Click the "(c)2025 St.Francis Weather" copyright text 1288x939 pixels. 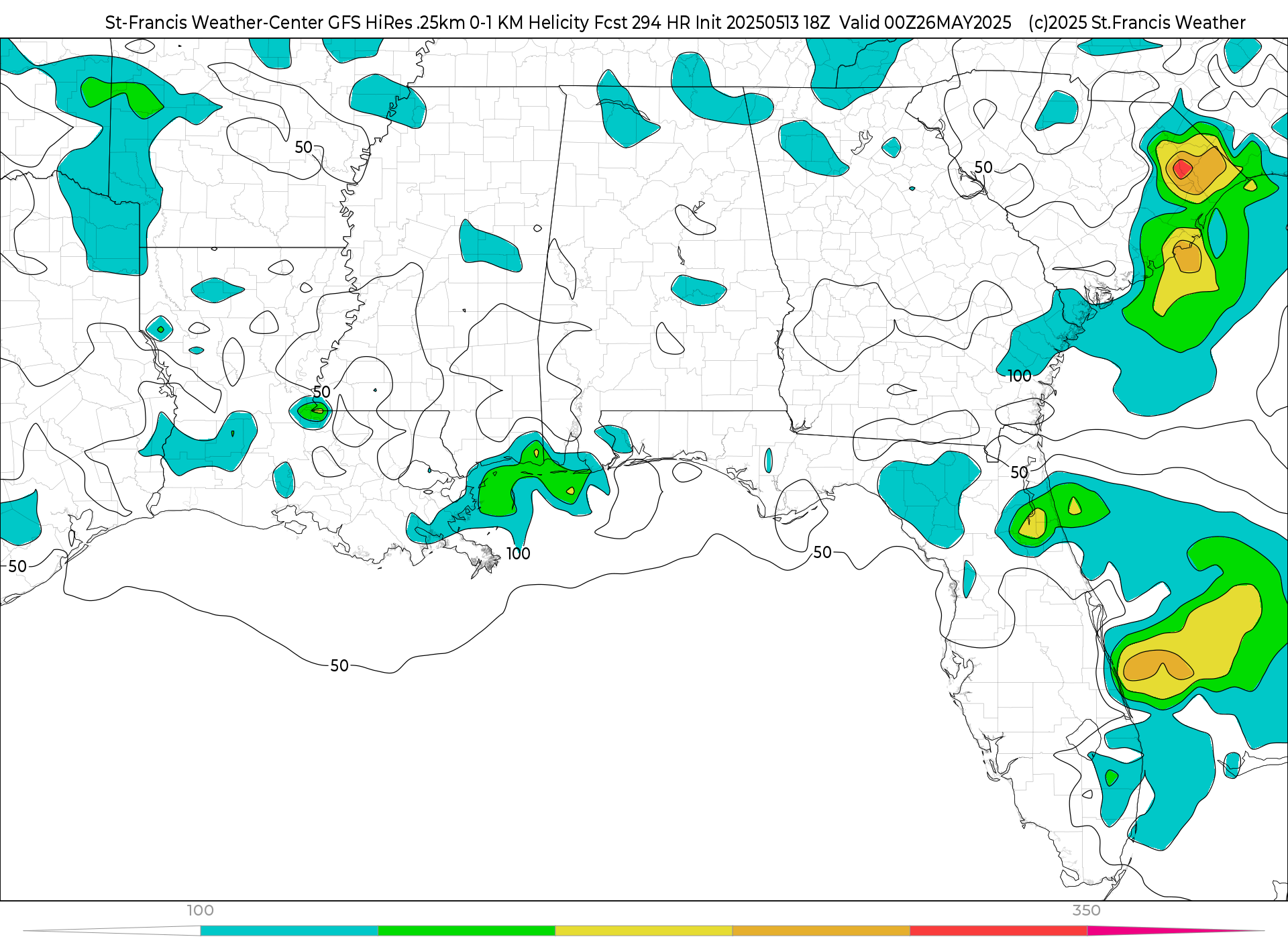coord(1137,23)
